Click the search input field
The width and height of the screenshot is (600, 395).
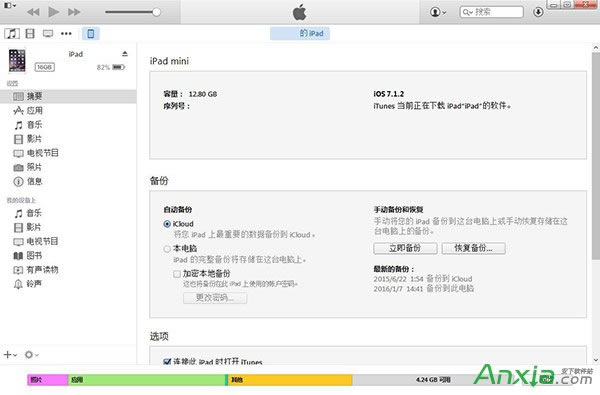click(491, 12)
